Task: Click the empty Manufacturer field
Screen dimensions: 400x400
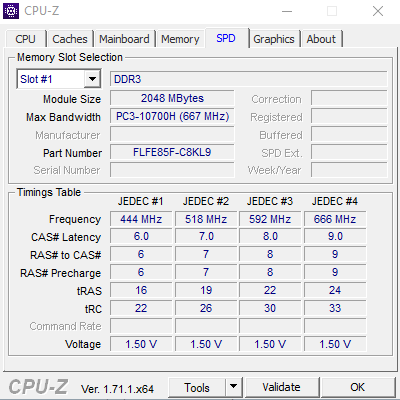Action: click(x=172, y=134)
